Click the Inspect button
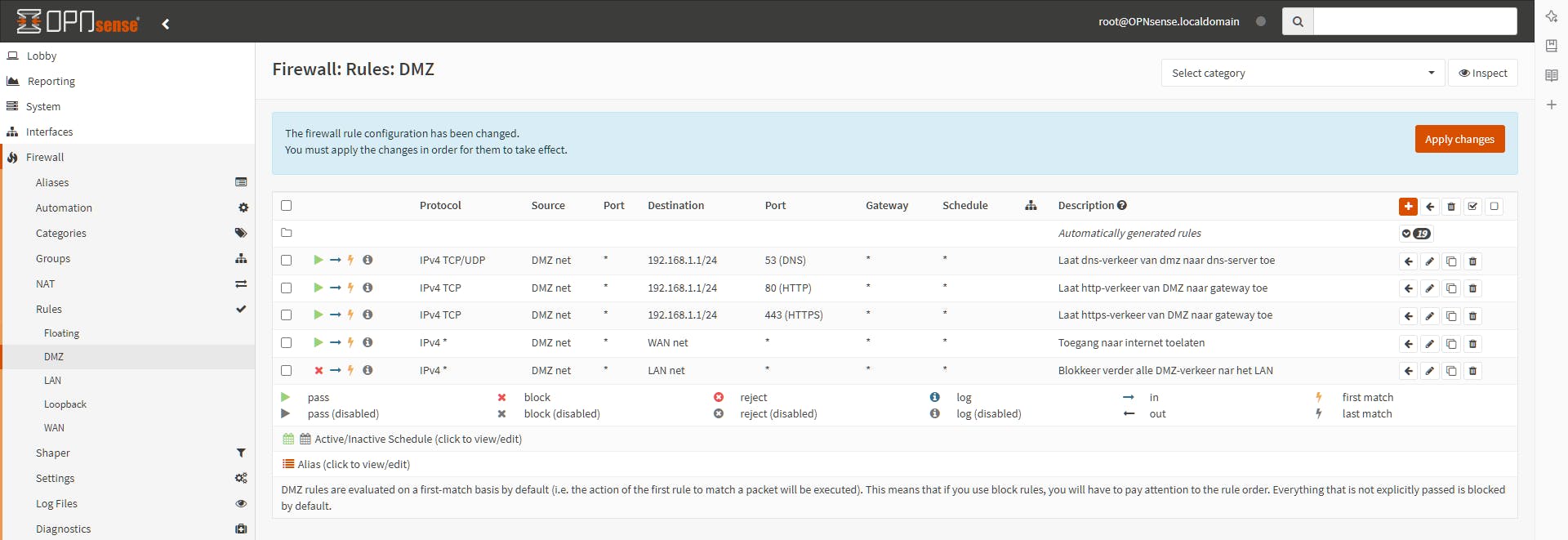1568x540 pixels. (x=1483, y=73)
